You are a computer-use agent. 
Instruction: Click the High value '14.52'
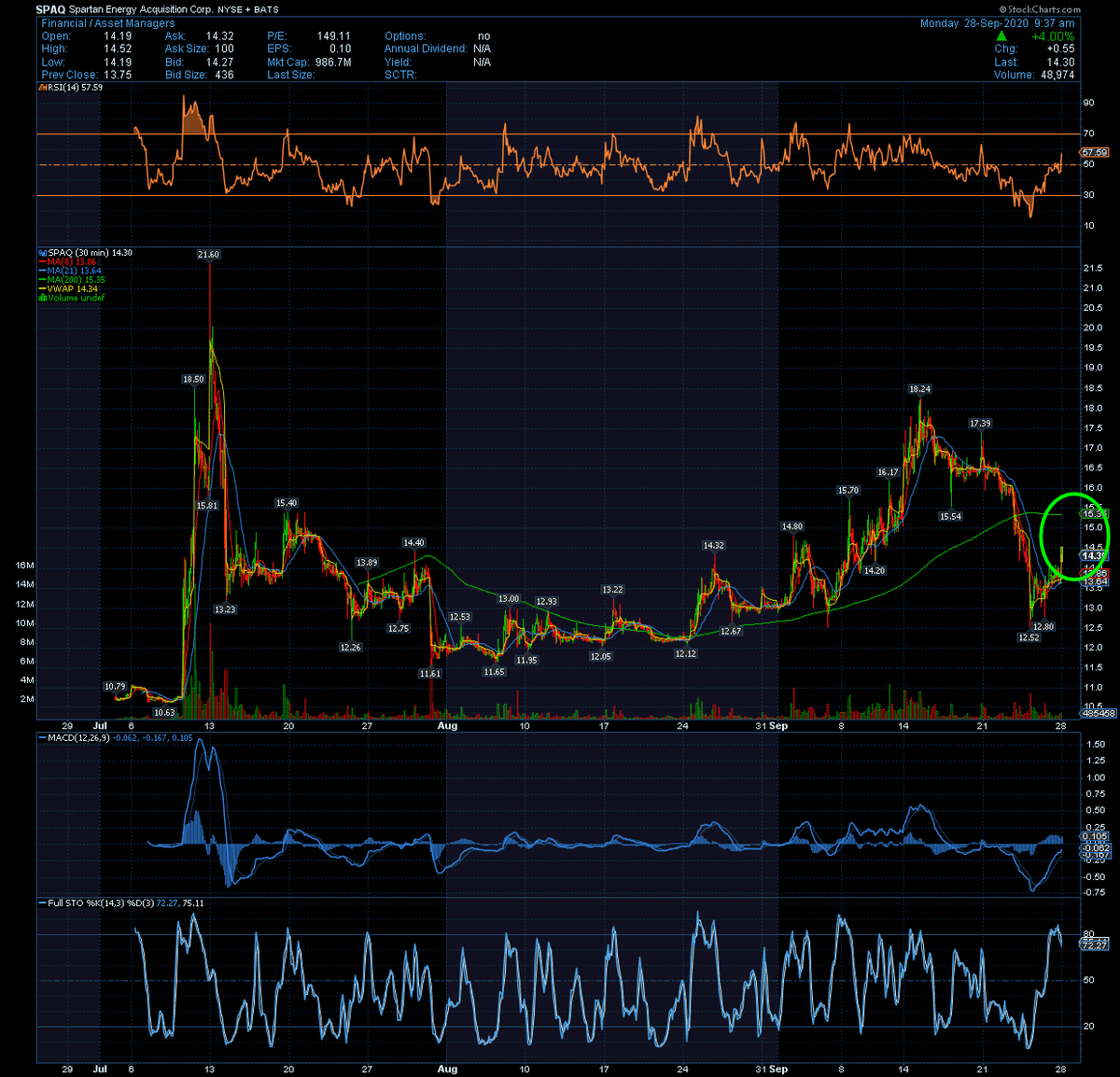(118, 49)
